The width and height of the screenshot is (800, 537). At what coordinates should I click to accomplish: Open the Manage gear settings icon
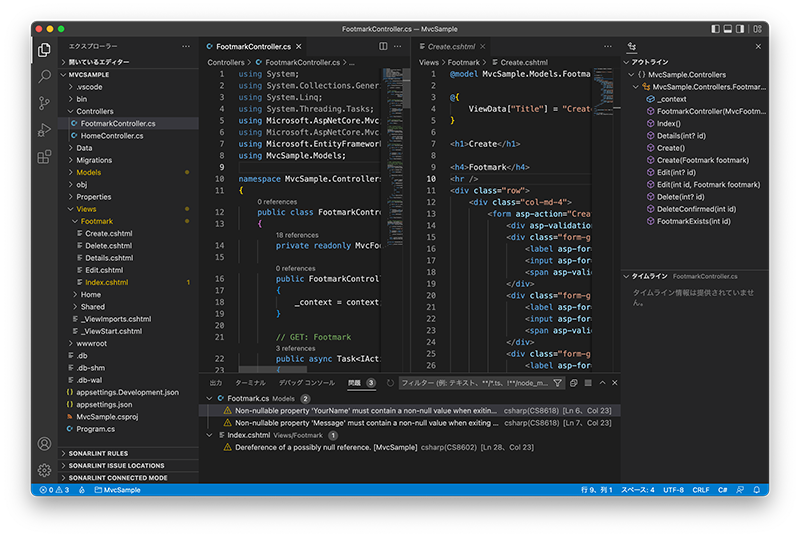pyautogui.click(x=44, y=470)
